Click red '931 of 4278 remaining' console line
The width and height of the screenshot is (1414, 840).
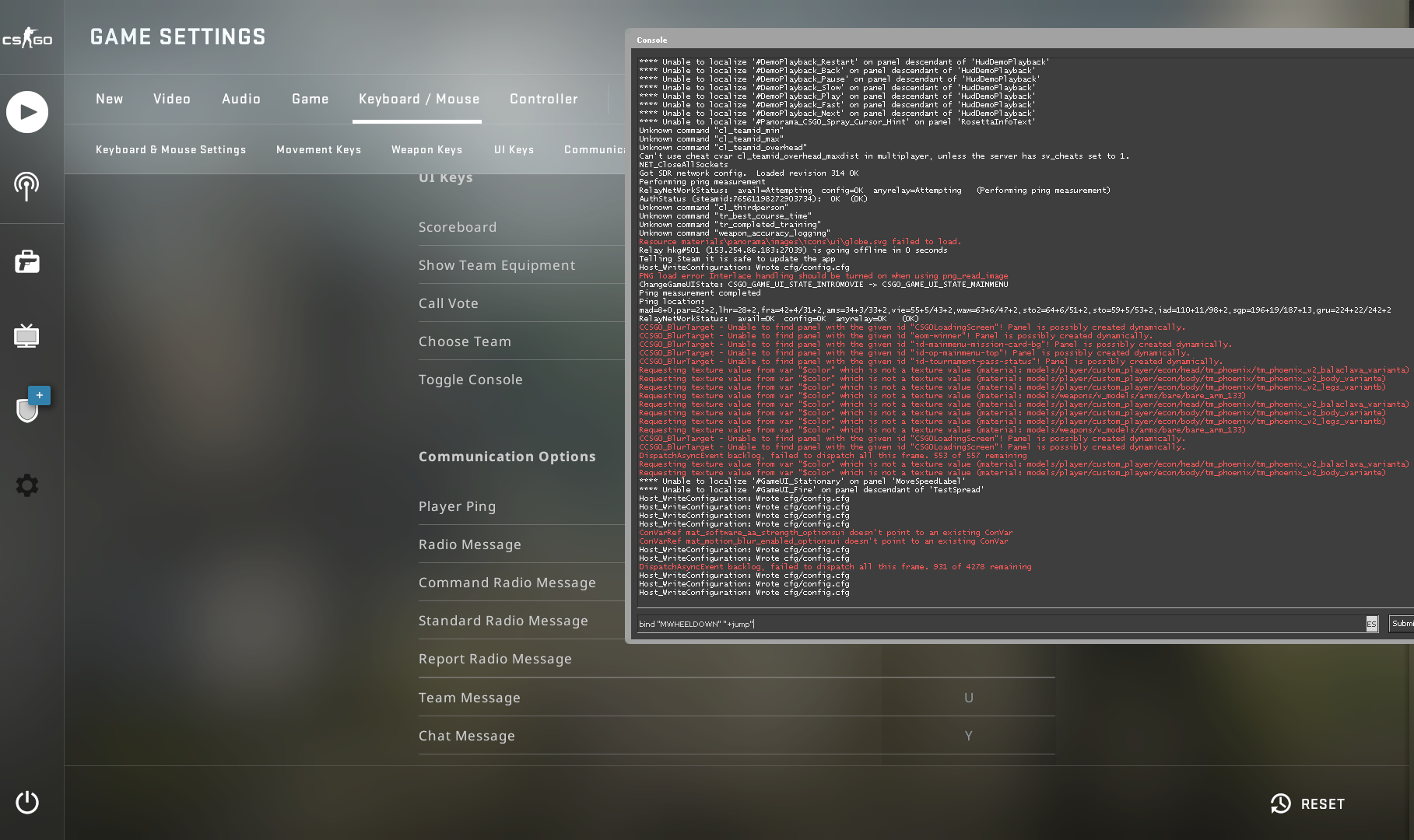click(835, 566)
